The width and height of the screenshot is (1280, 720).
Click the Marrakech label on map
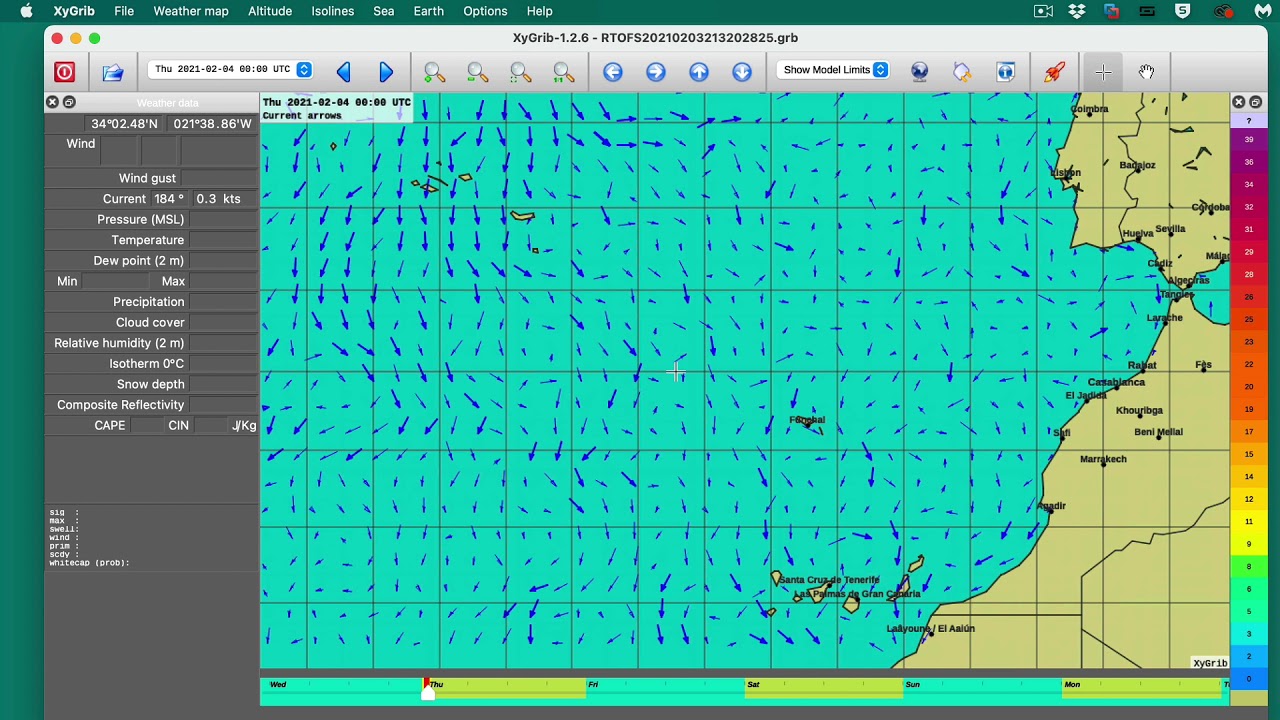pyautogui.click(x=1103, y=459)
